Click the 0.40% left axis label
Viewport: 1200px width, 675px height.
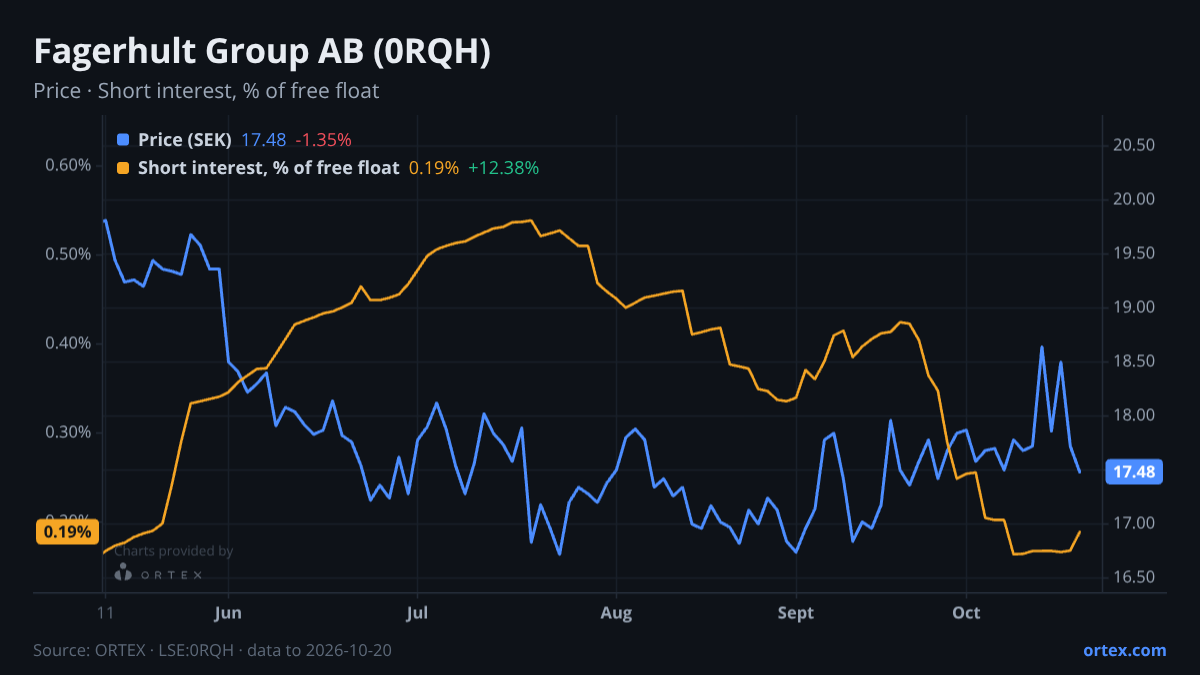coord(69,343)
